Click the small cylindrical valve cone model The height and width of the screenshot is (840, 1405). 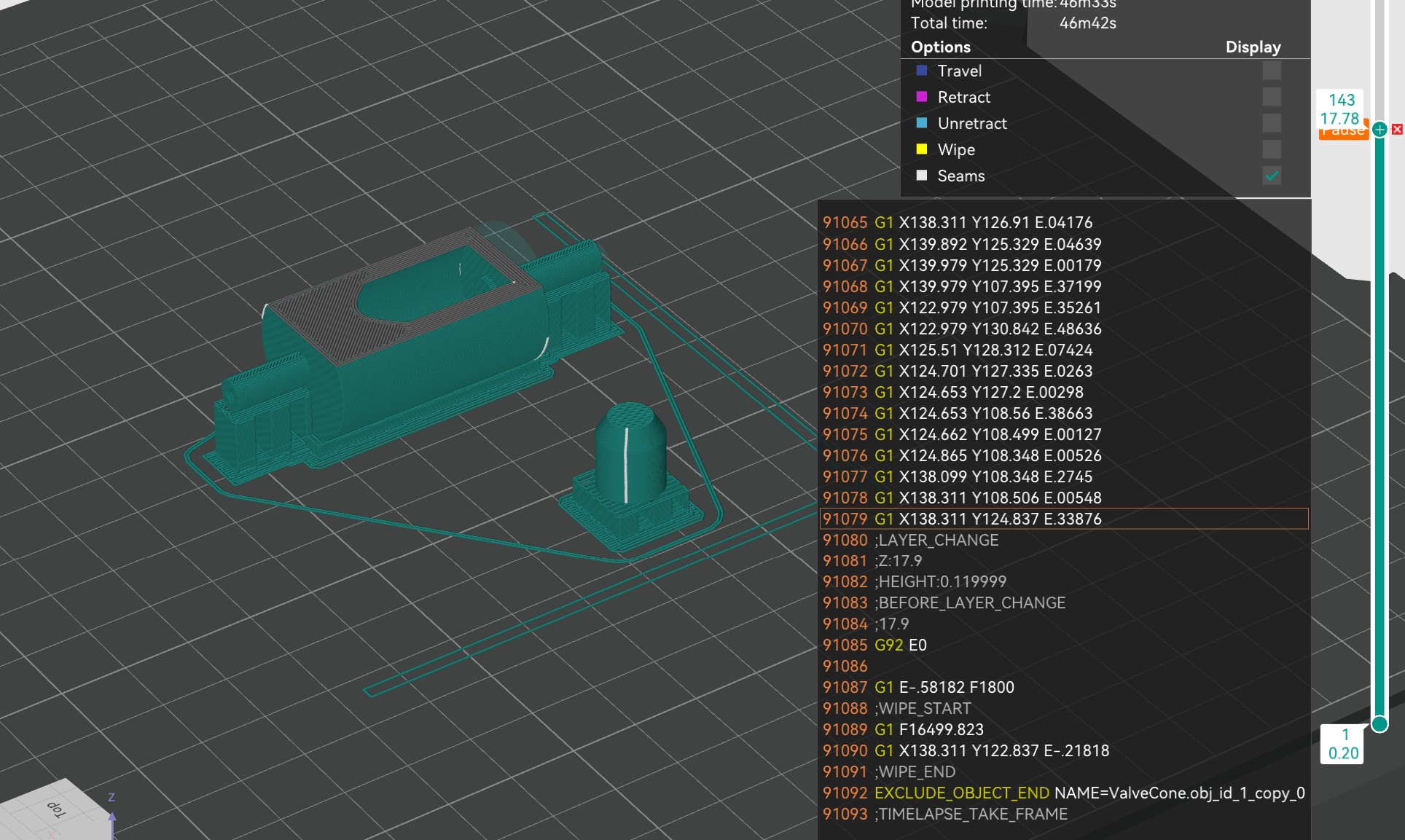click(631, 452)
